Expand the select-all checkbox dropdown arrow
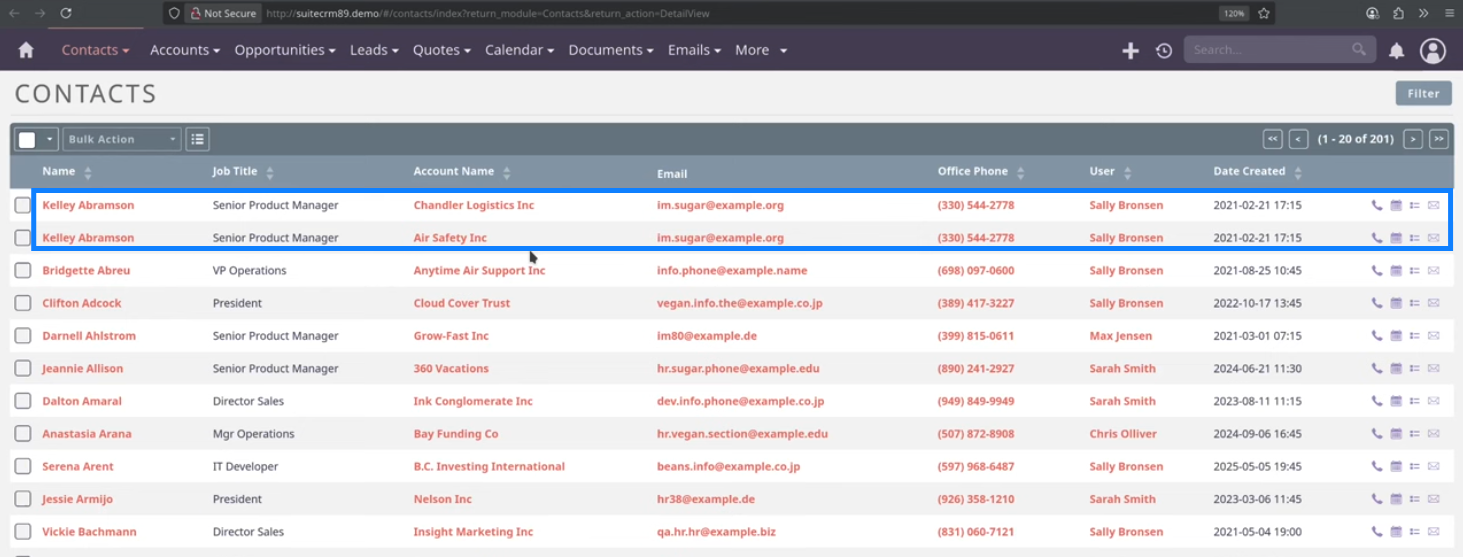The height and width of the screenshot is (557, 1463). tap(50, 139)
